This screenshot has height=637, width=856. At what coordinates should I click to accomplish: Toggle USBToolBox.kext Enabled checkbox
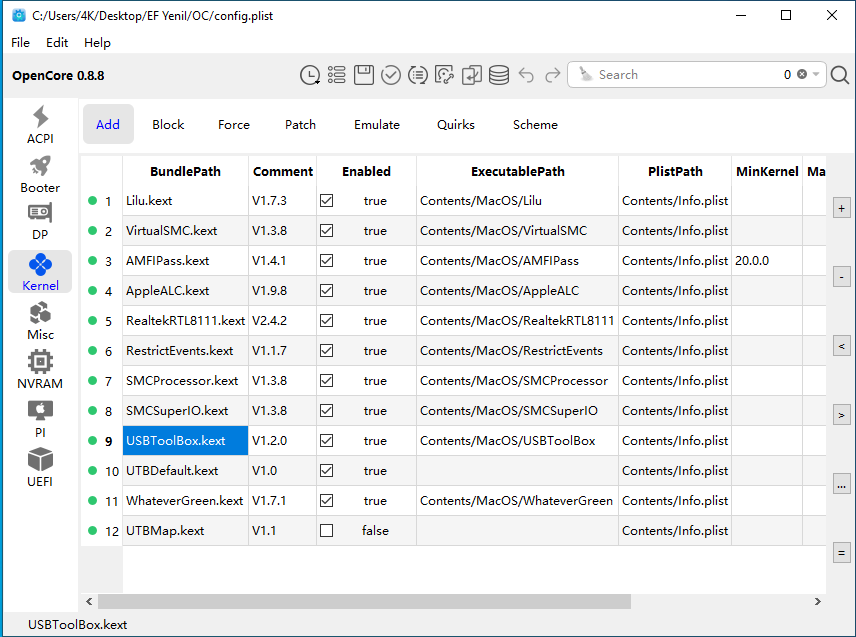click(x=326, y=440)
